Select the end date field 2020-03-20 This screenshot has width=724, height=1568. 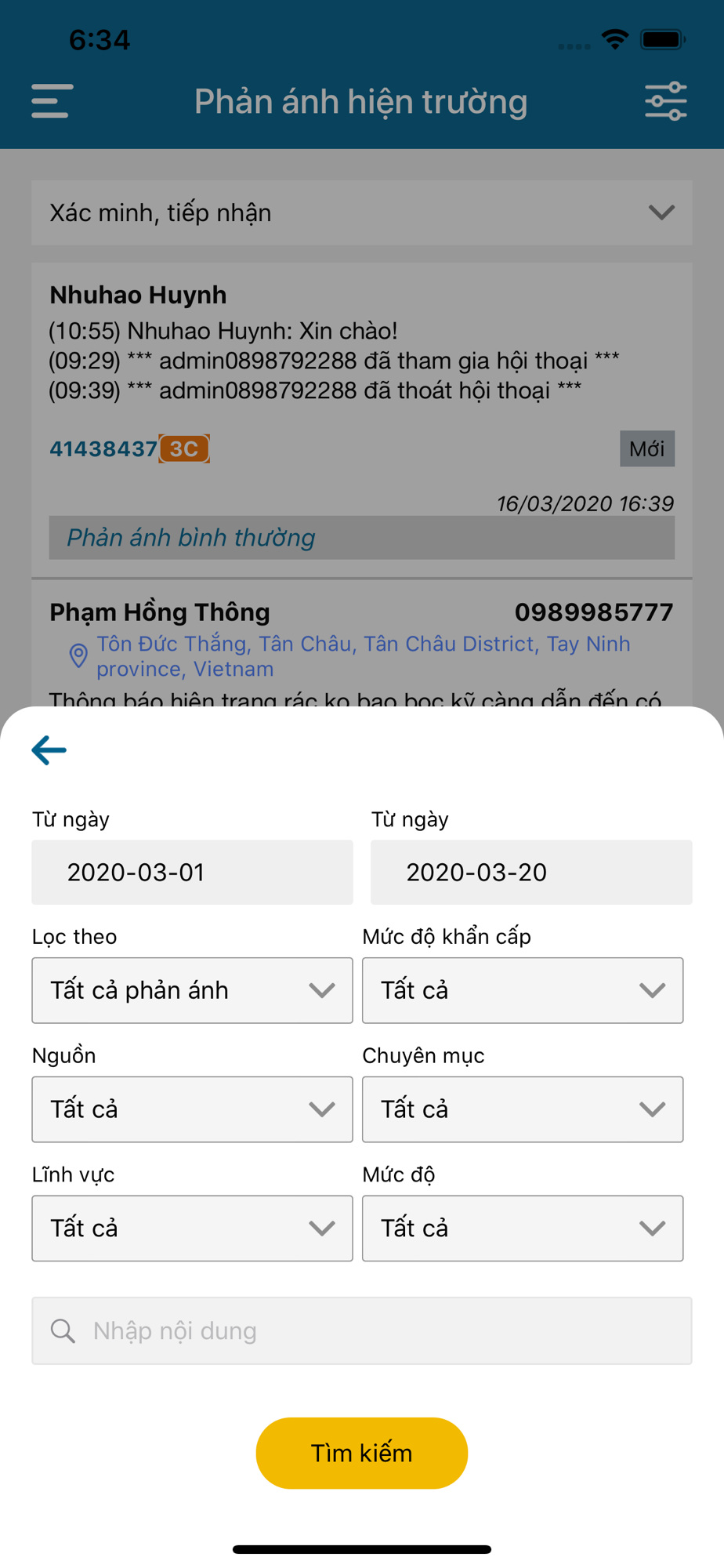click(531, 873)
